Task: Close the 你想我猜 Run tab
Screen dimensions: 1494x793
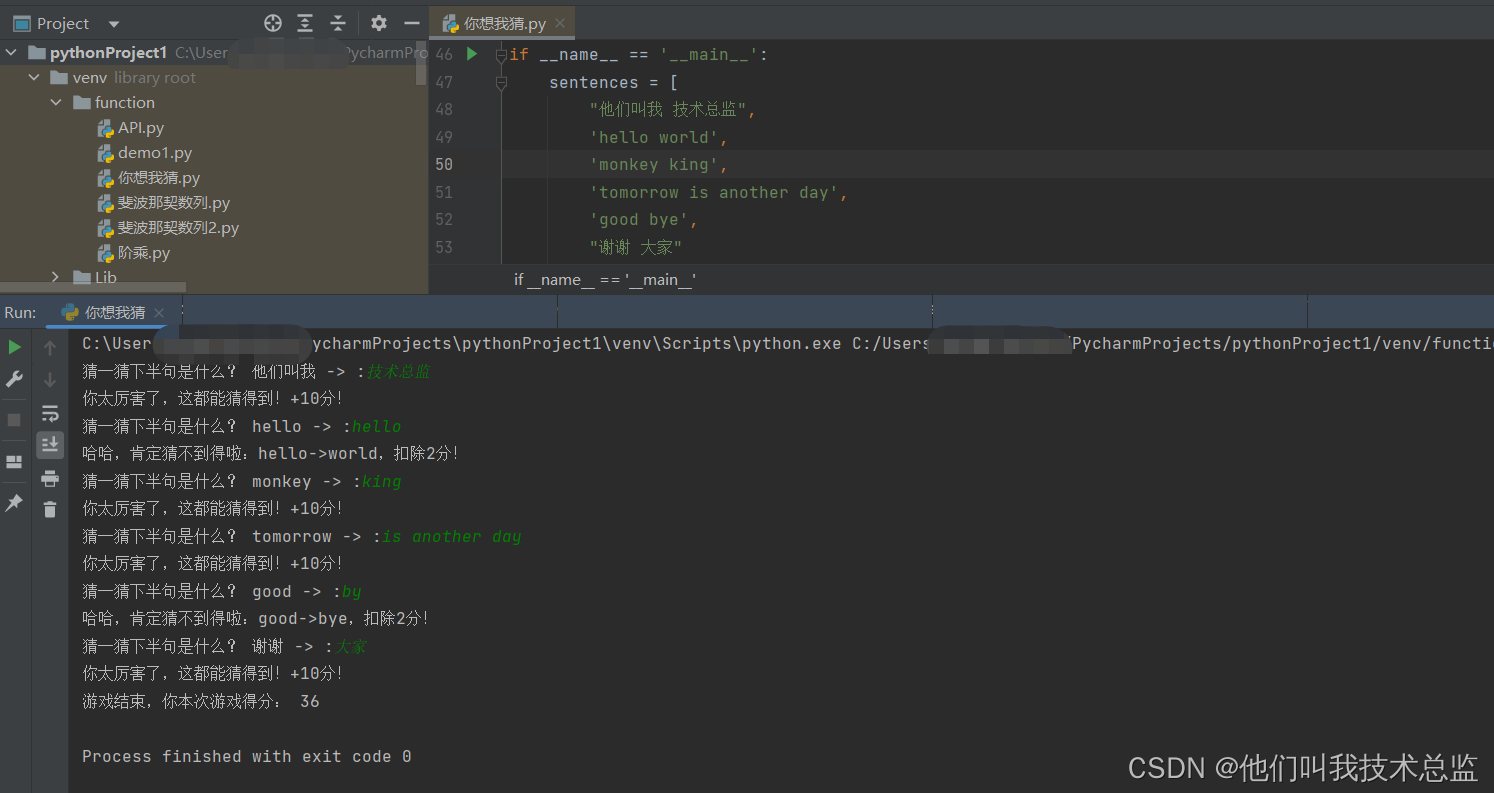Action: [158, 313]
